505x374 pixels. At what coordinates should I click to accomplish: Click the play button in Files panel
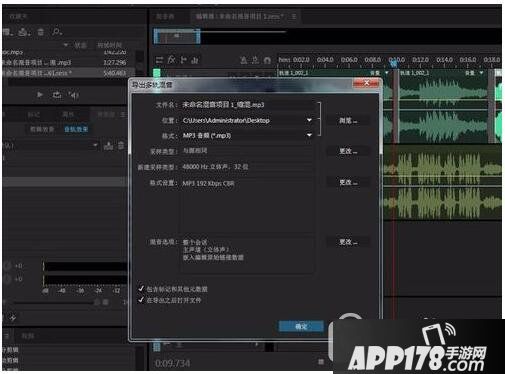point(40,95)
